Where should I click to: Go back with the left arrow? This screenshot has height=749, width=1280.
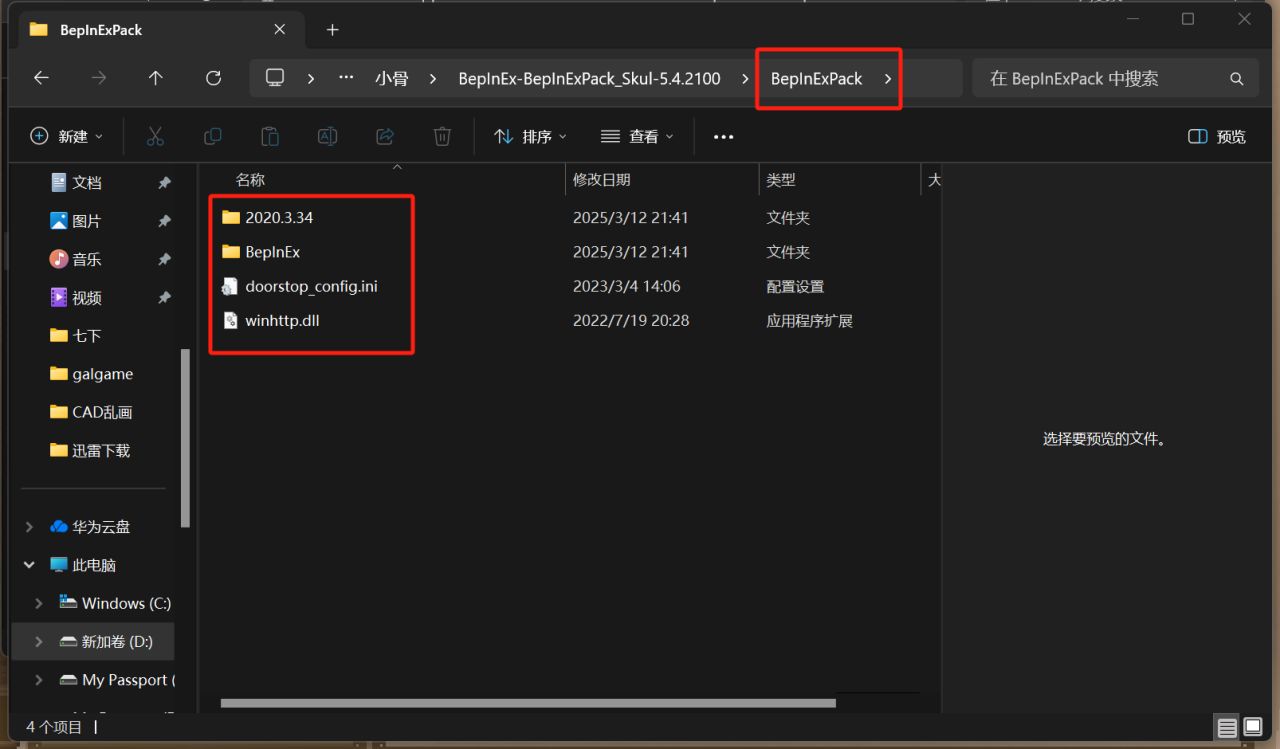click(x=41, y=78)
